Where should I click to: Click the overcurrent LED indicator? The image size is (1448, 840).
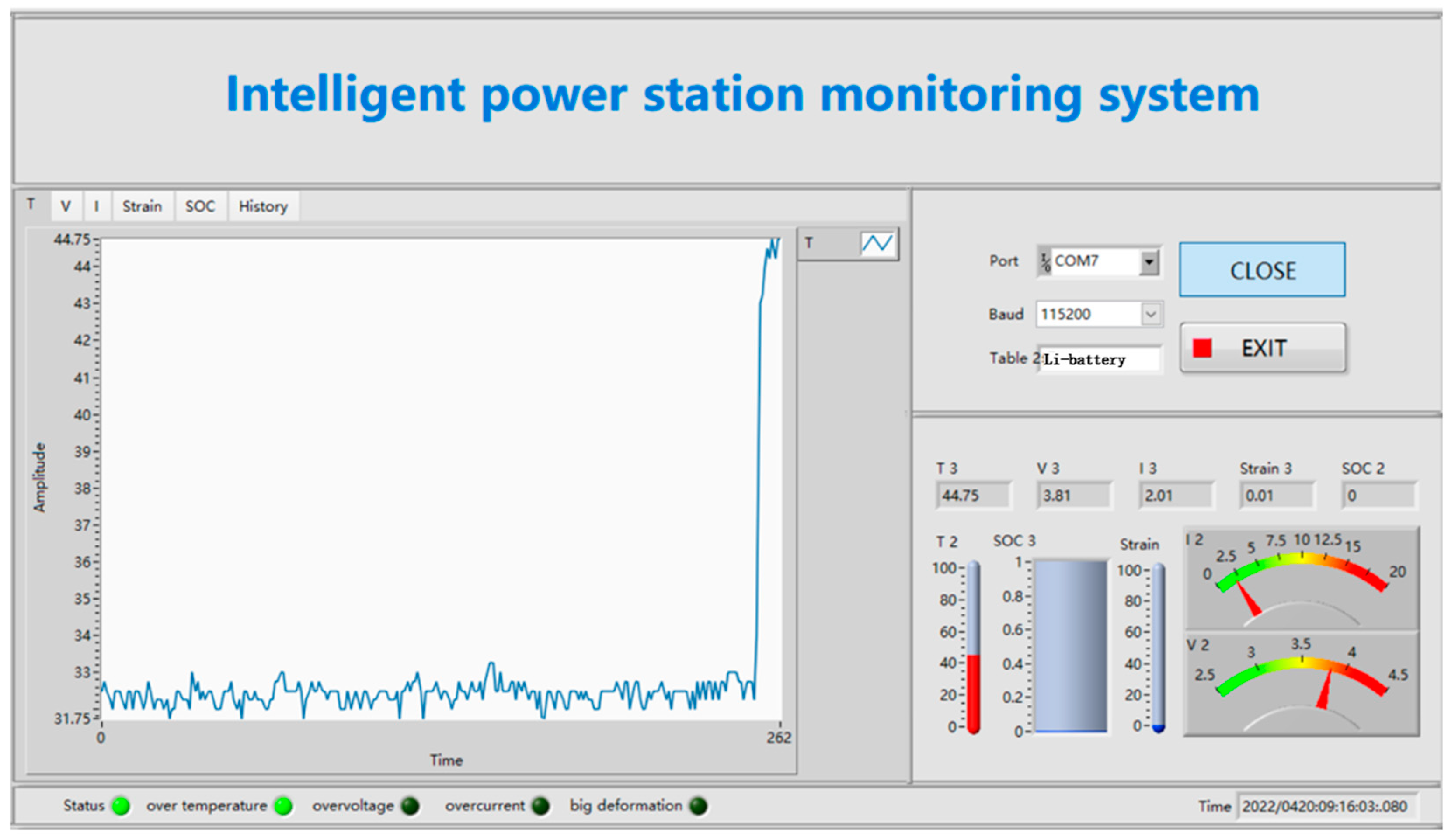(x=540, y=806)
